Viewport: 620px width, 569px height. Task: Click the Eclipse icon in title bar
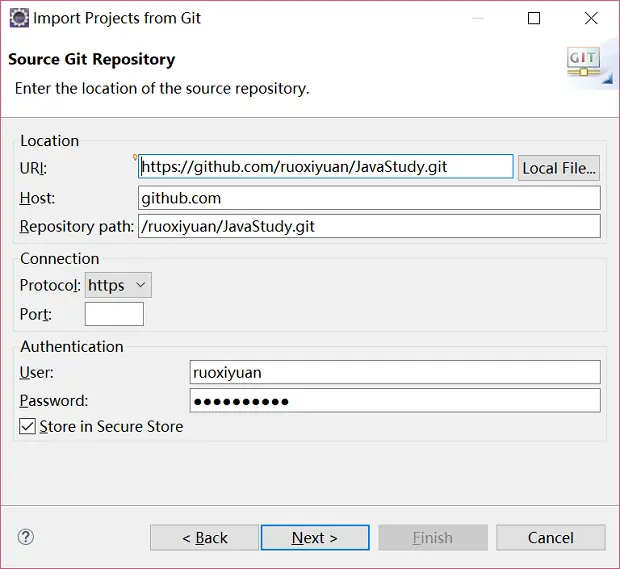click(x=19, y=18)
